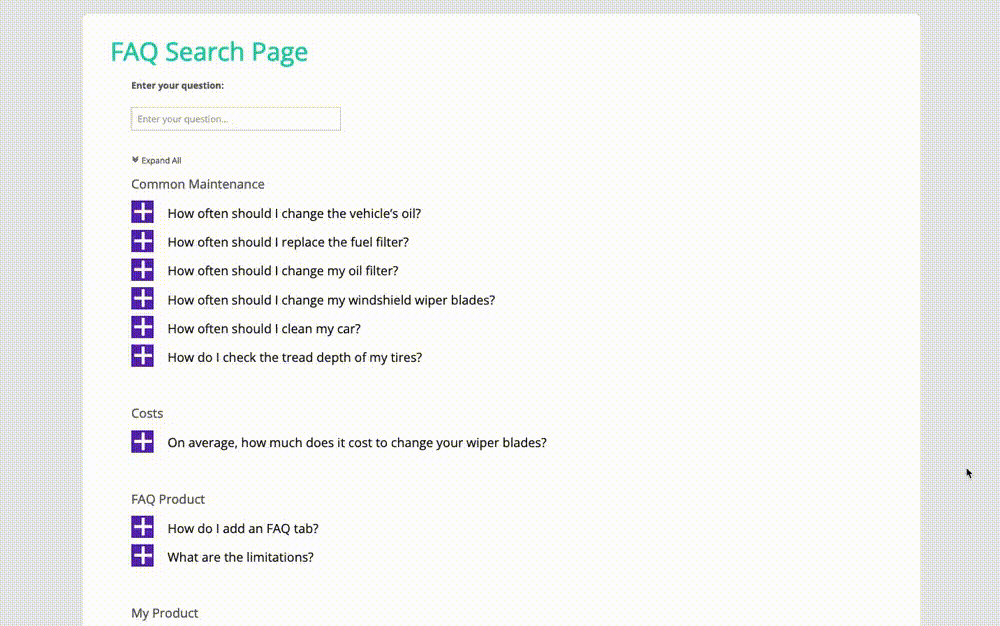Click the FAQ Product category heading
The image size is (1000, 626).
pos(168,499)
